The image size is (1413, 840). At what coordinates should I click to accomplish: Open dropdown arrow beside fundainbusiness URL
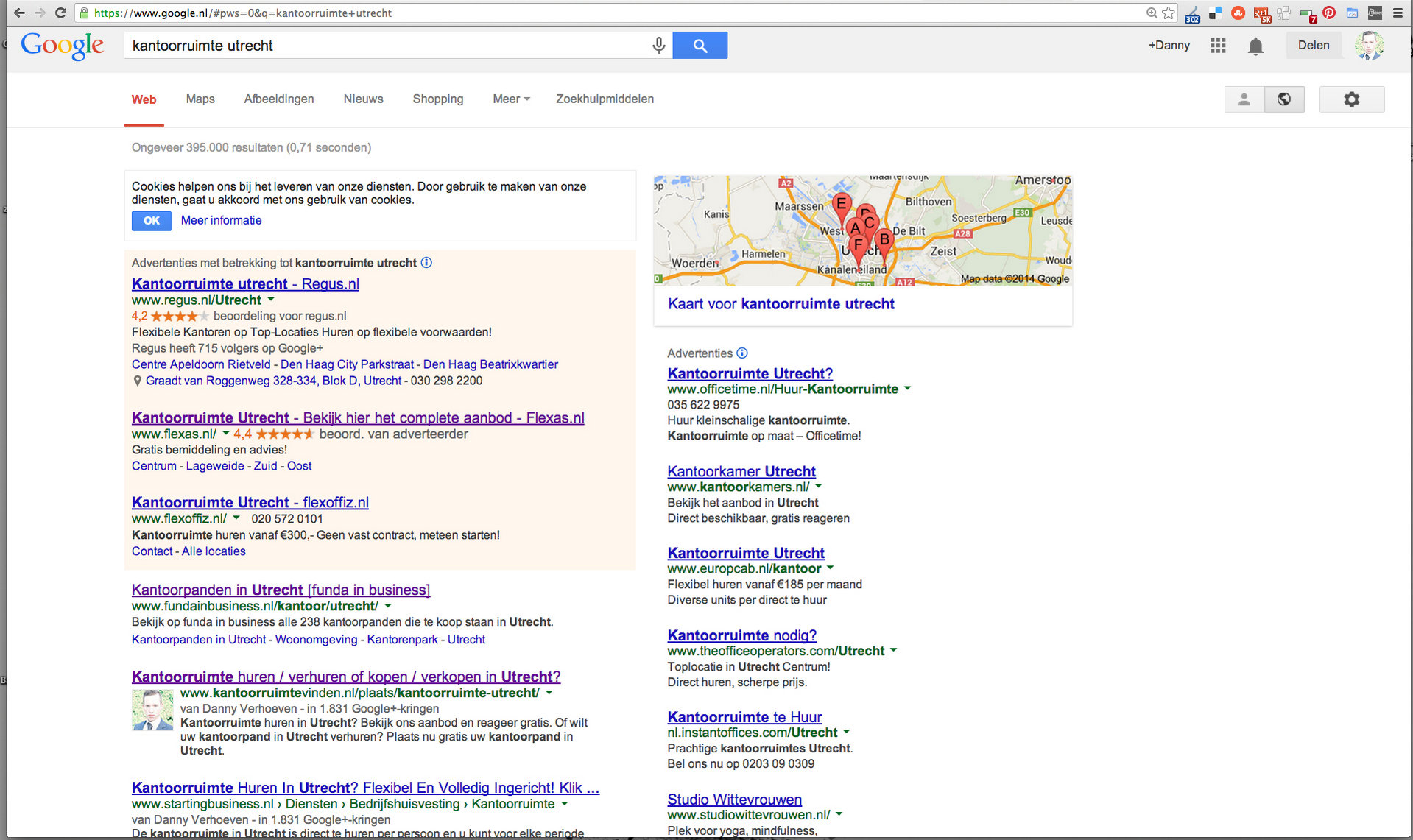point(388,606)
